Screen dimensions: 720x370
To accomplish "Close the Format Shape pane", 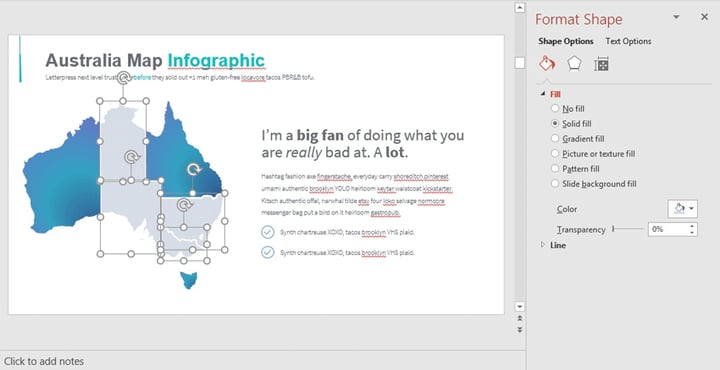I will point(704,17).
